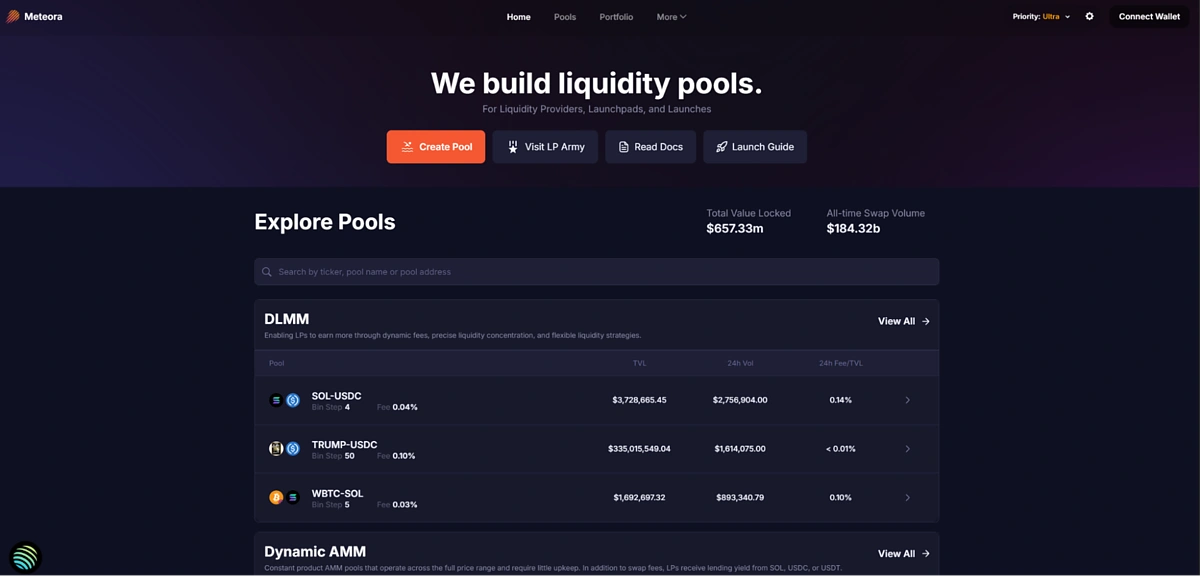1200x576 pixels.
Task: Open SOL-USDC pool row chevron
Action: [x=908, y=400]
